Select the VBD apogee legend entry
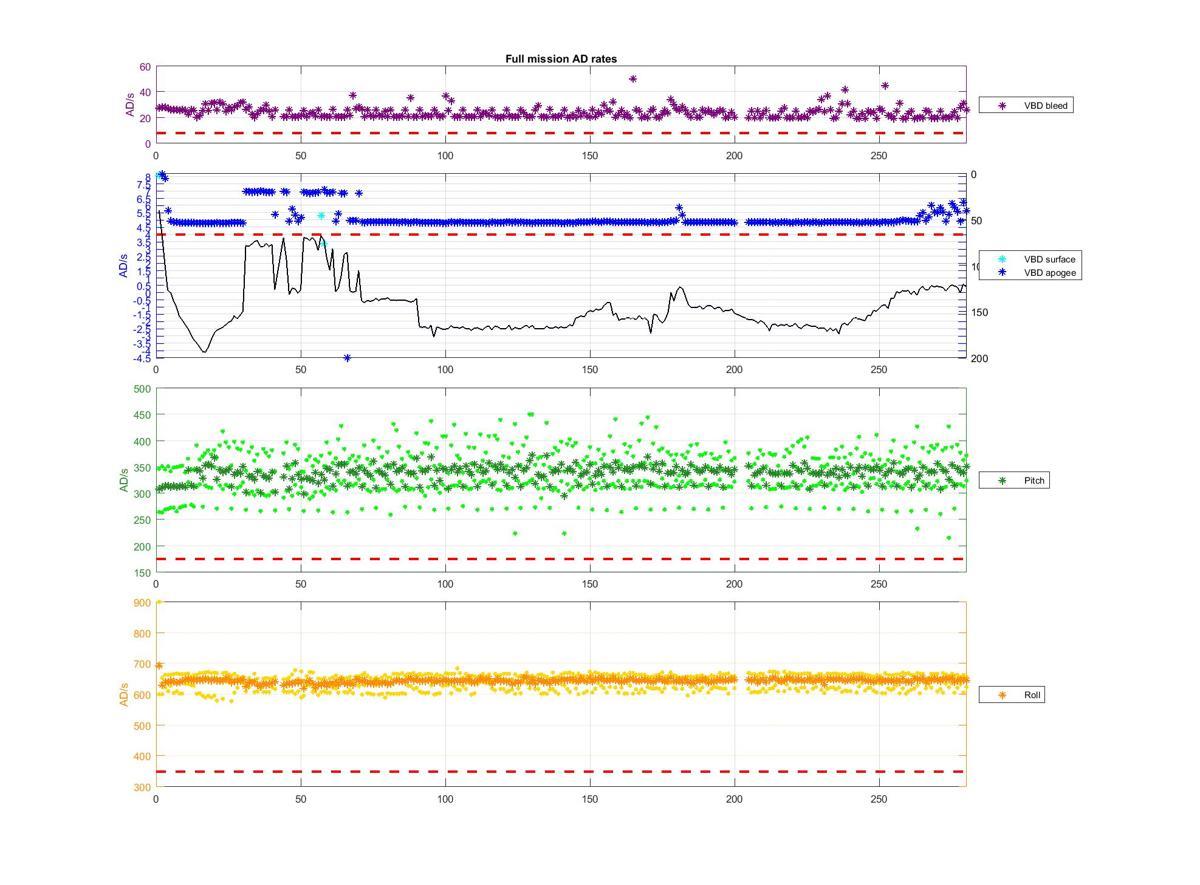Screen dimensions: 1200x885 click(1032, 272)
